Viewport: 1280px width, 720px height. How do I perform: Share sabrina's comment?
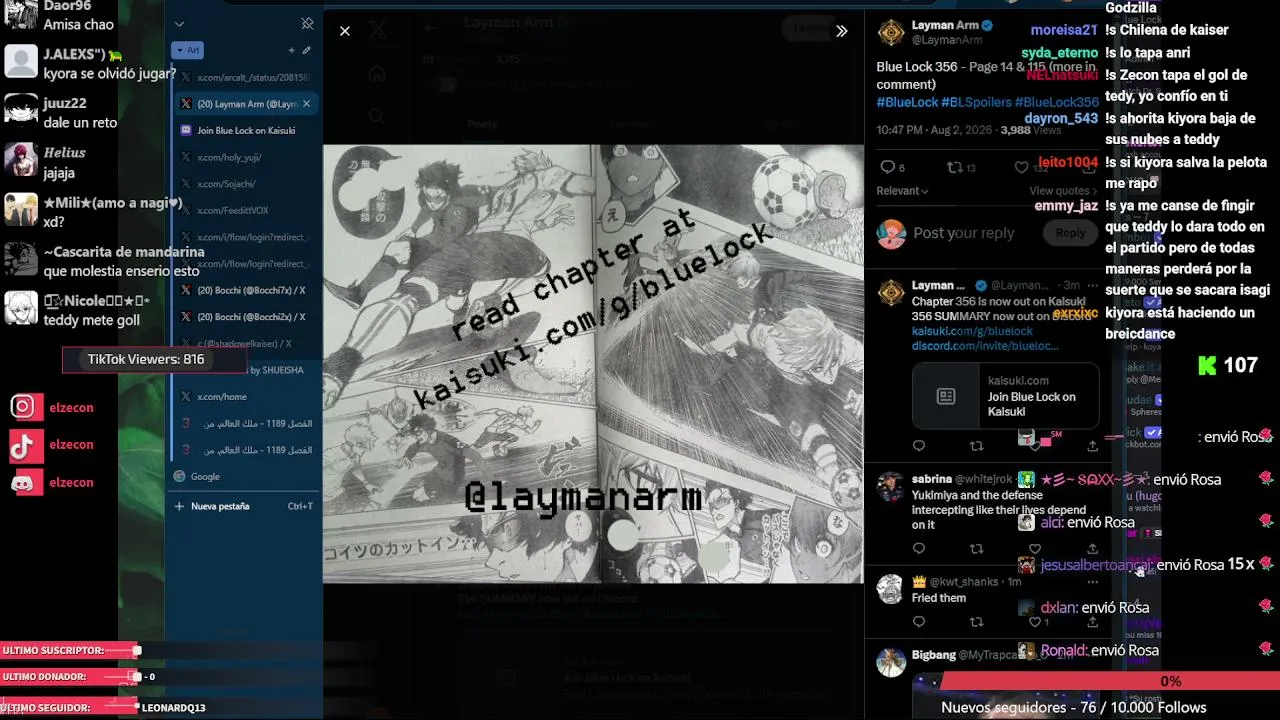point(1092,549)
